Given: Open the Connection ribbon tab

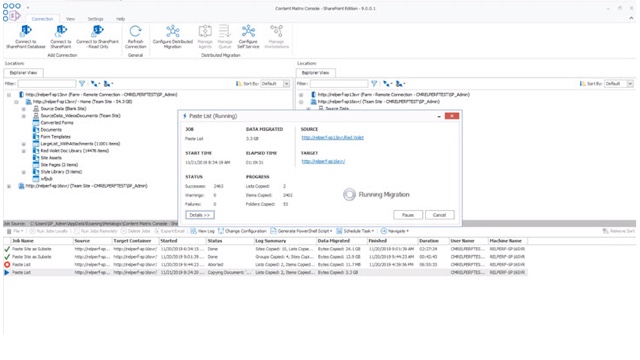Looking at the screenshot, I should [42, 19].
